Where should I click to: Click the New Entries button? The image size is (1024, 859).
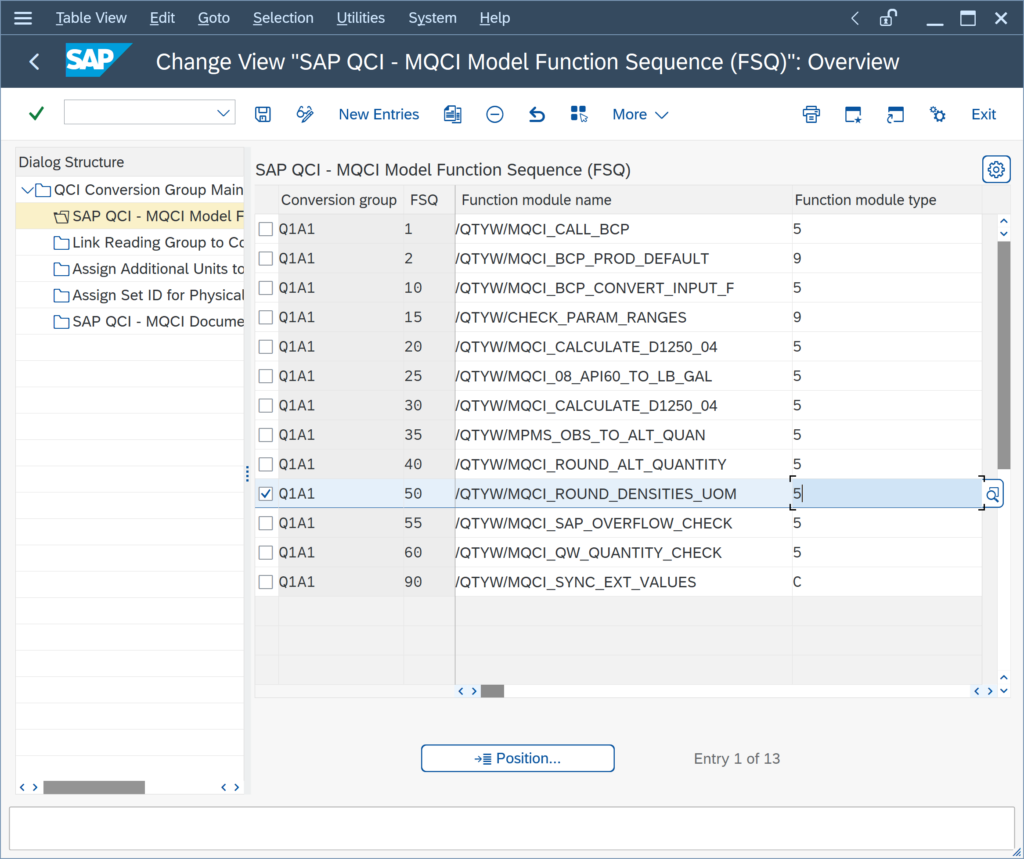tap(379, 114)
